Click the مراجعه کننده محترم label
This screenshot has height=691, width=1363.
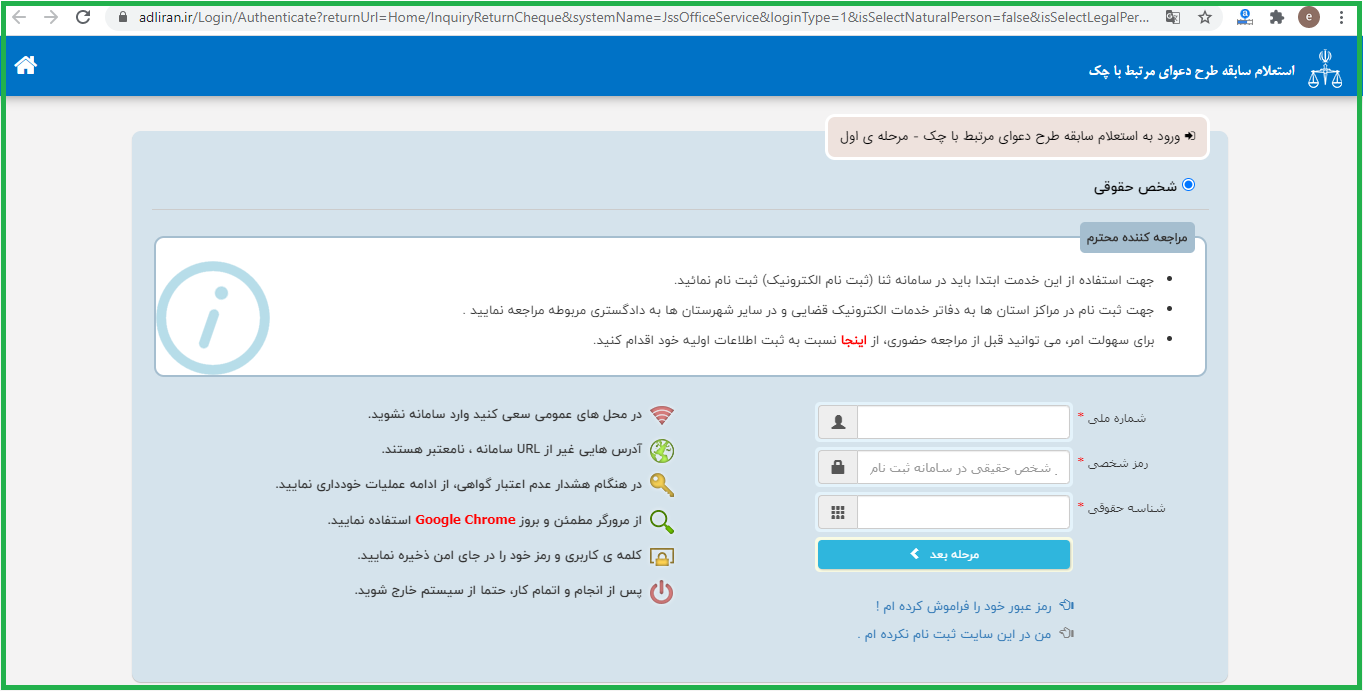(1137, 237)
